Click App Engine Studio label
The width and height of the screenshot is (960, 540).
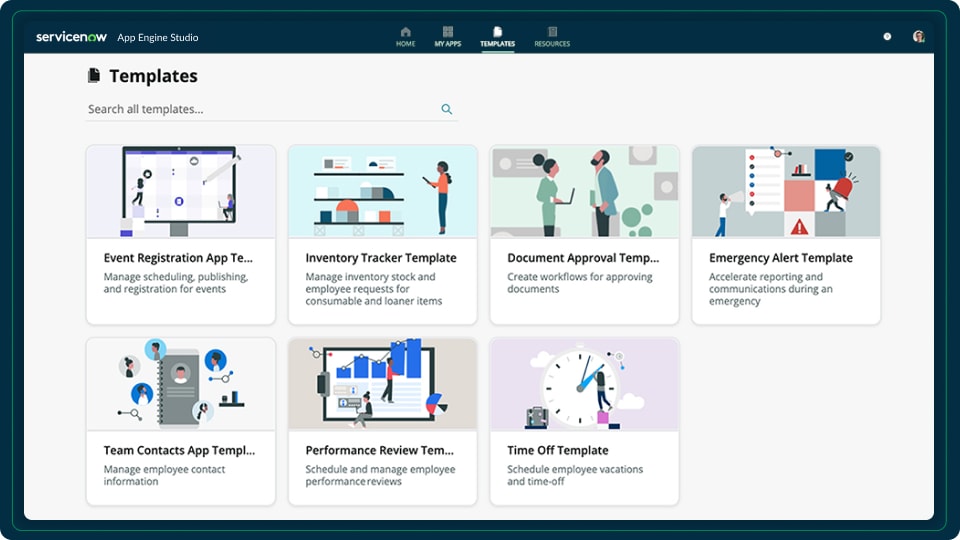(x=157, y=37)
